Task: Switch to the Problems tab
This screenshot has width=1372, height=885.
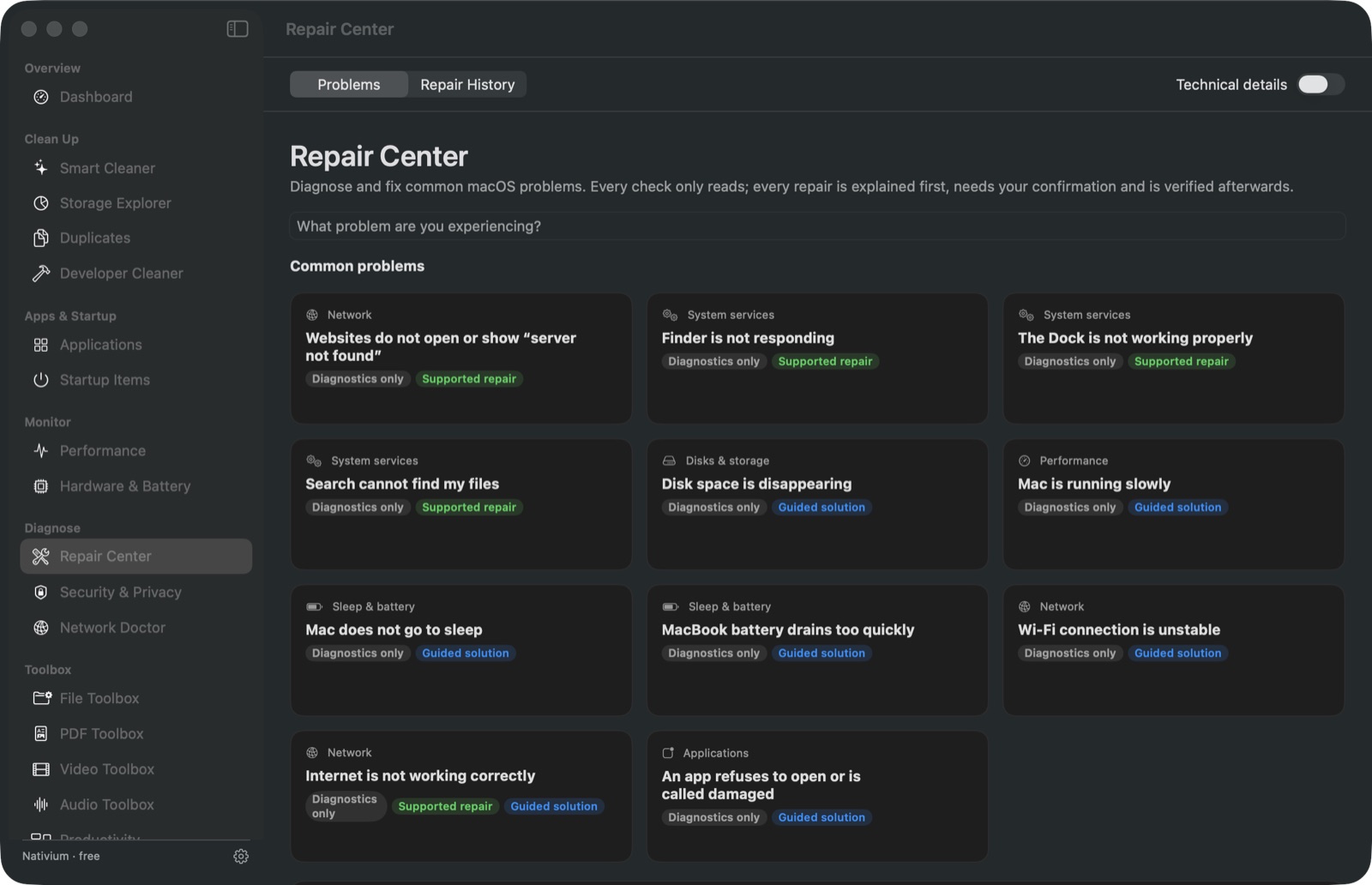Action: [348, 84]
